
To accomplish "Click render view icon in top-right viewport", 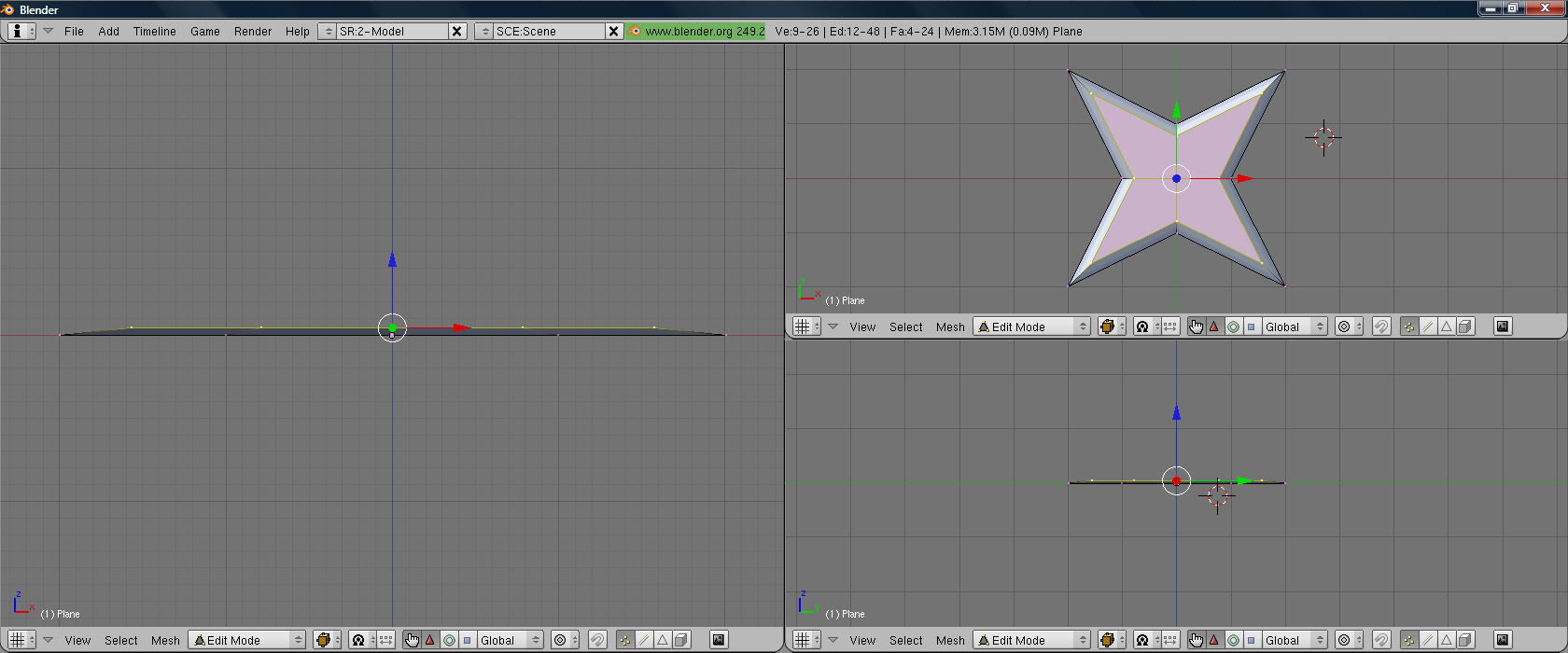I will pos(1502,326).
